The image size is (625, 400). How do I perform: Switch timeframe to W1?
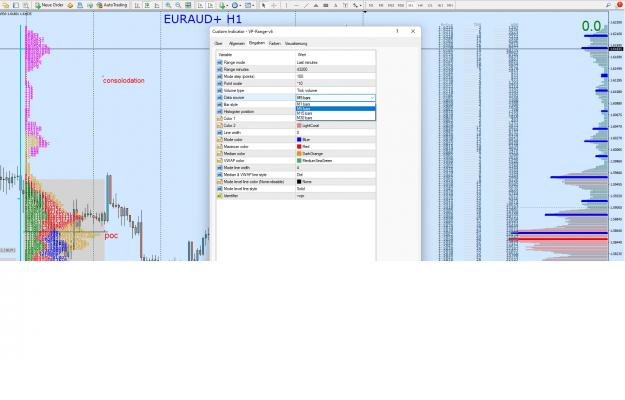click(440, 5)
